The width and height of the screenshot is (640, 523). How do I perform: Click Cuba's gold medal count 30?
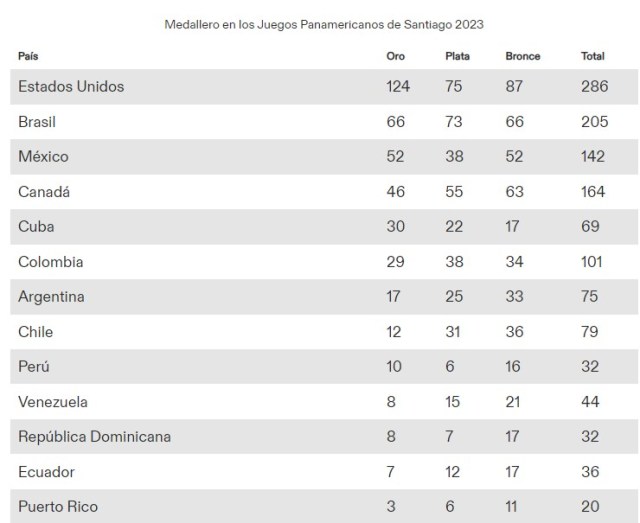pyautogui.click(x=396, y=227)
